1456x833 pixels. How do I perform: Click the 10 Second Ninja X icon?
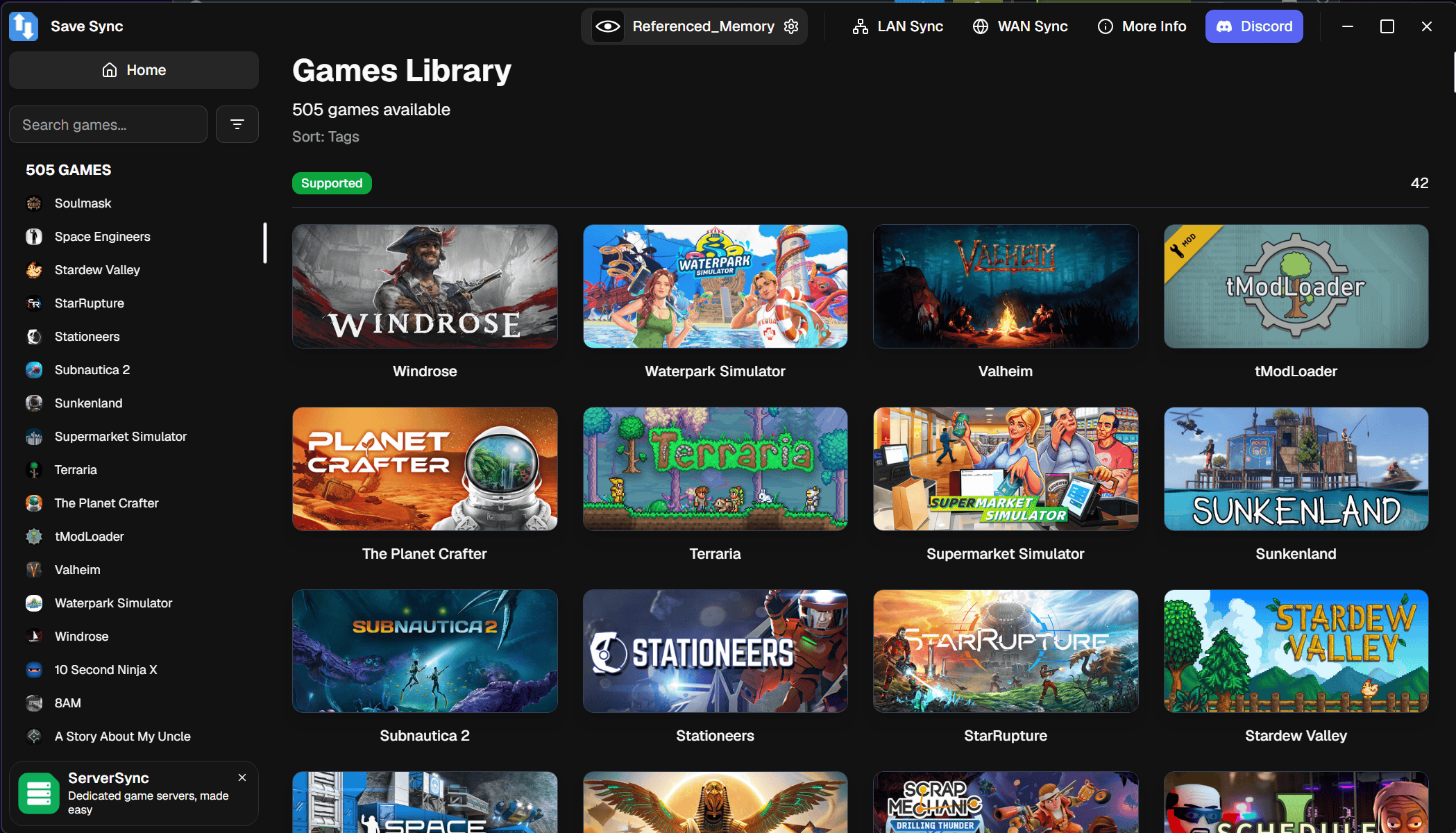click(x=34, y=670)
